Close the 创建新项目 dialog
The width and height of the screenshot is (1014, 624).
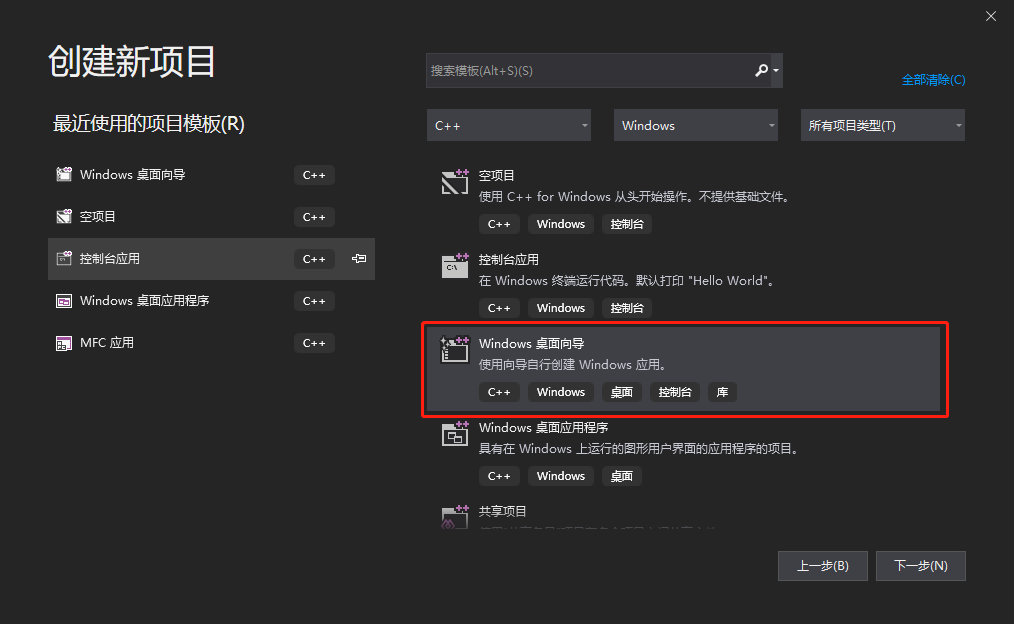pos(991,16)
